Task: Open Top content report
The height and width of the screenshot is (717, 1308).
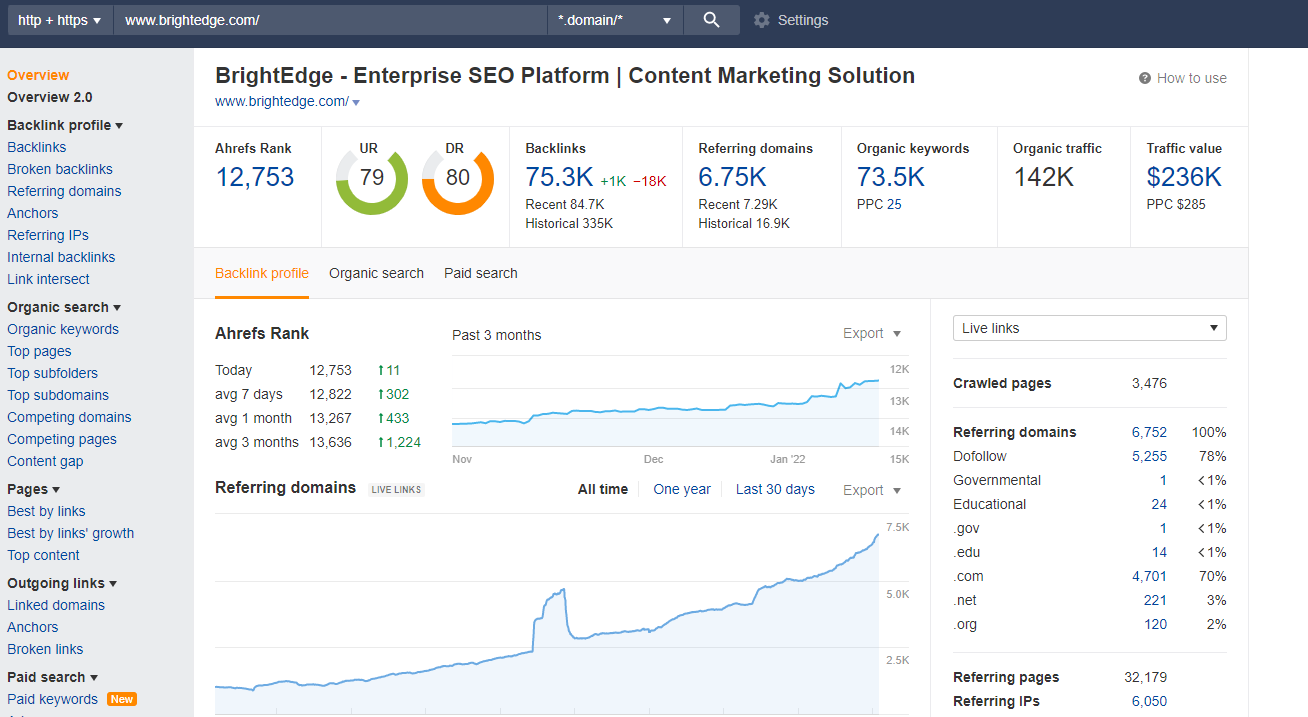Action: 43,555
